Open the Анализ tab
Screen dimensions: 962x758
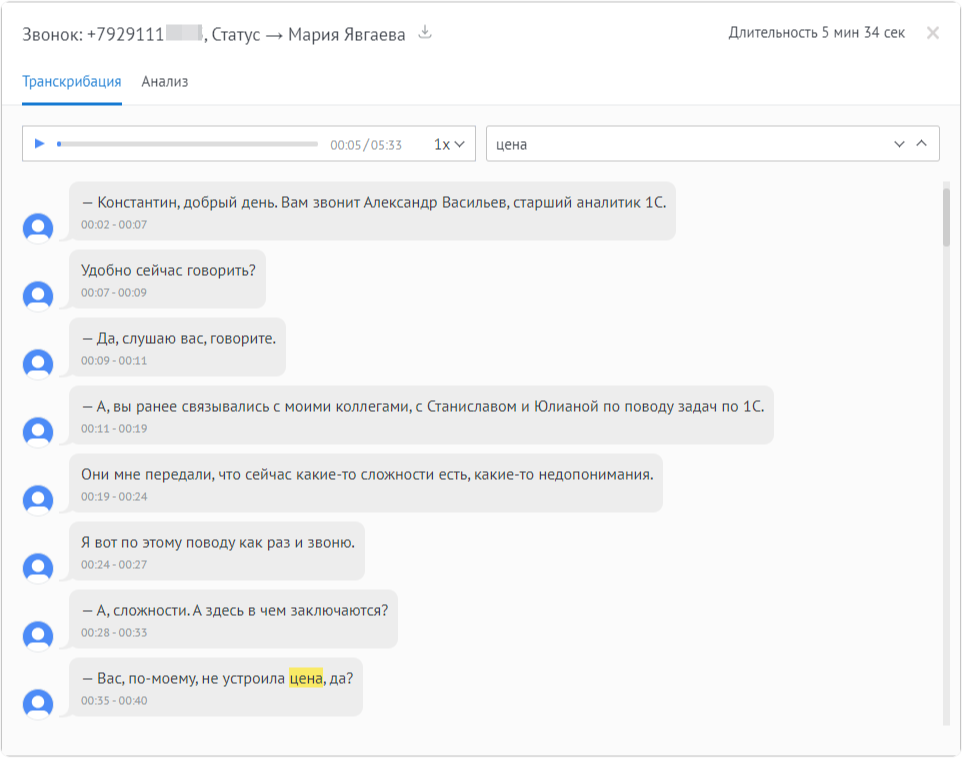pyautogui.click(x=164, y=82)
